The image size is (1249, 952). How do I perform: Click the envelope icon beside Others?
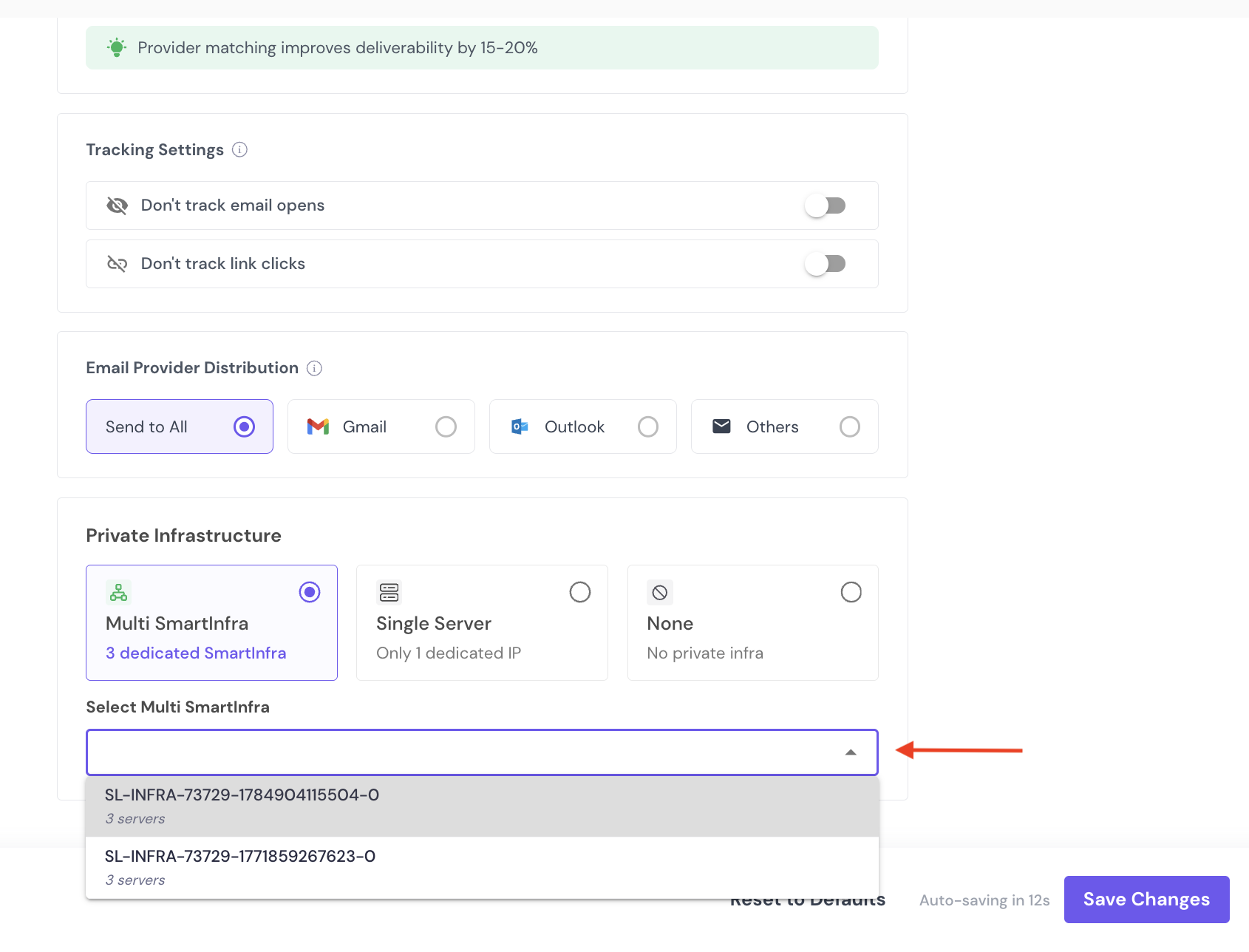pos(721,426)
